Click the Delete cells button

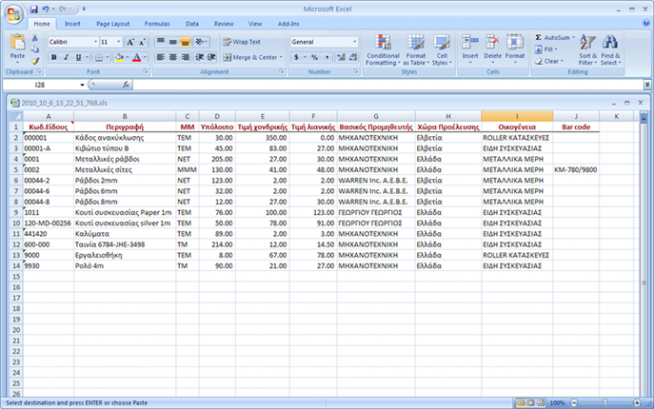click(493, 49)
